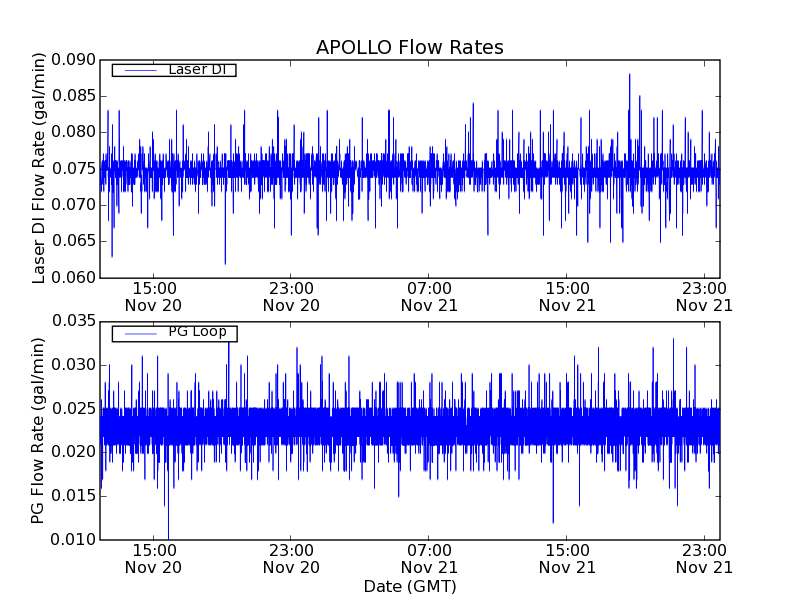Click the "APOLLO Flow Rates" chart title
Image resolution: width=800 pixels, height=600 pixels.
click(409, 48)
